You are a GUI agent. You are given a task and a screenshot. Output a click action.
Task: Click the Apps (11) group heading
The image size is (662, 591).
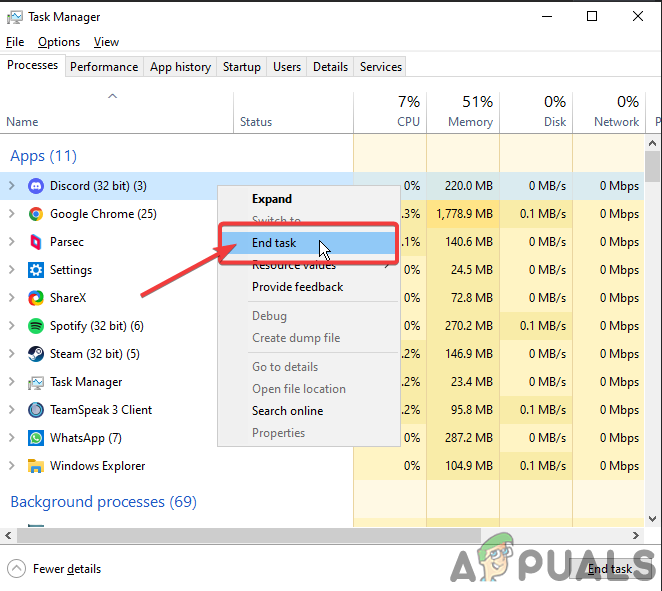pos(43,156)
